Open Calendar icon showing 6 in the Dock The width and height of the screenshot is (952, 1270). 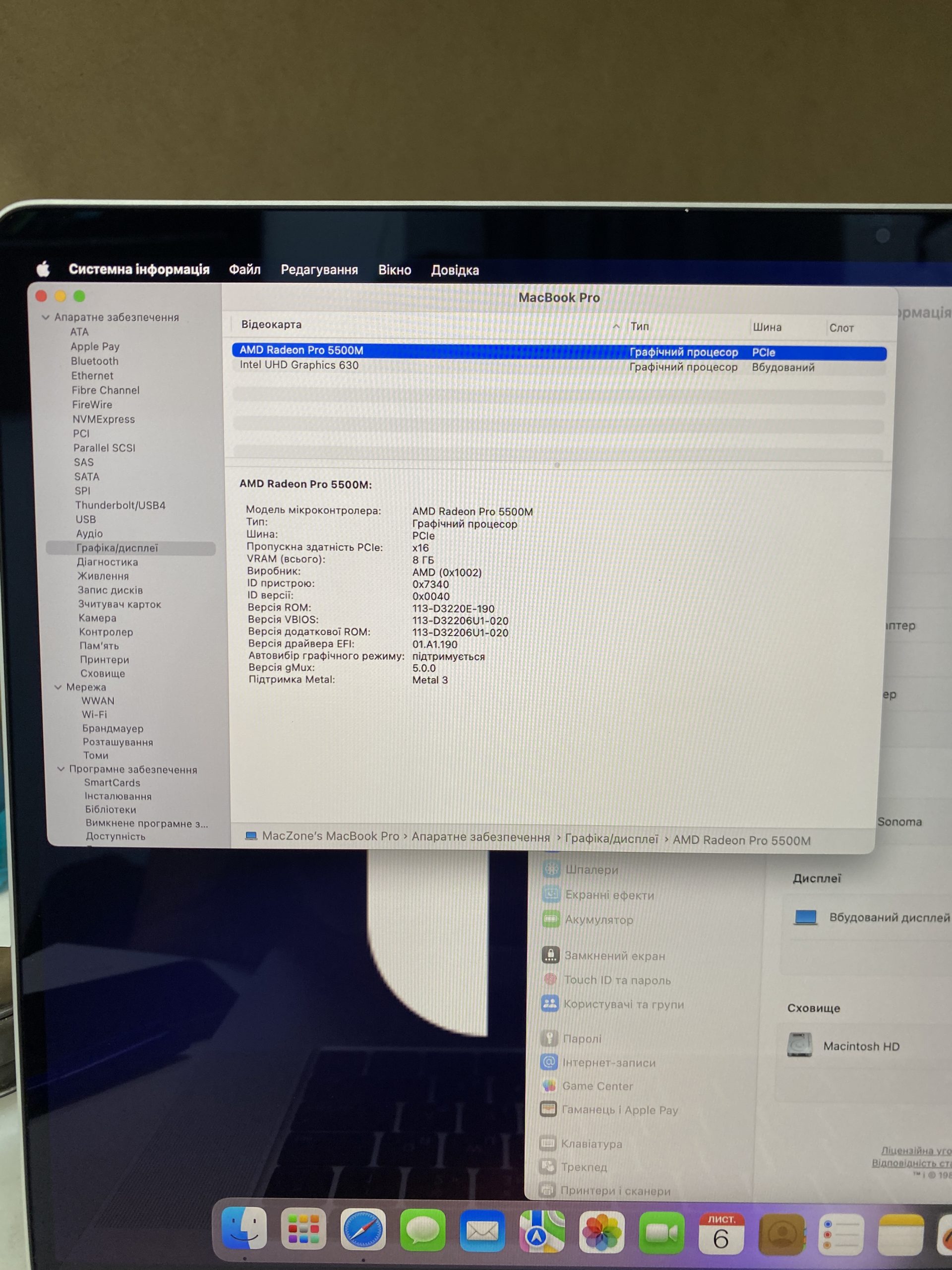click(721, 1233)
